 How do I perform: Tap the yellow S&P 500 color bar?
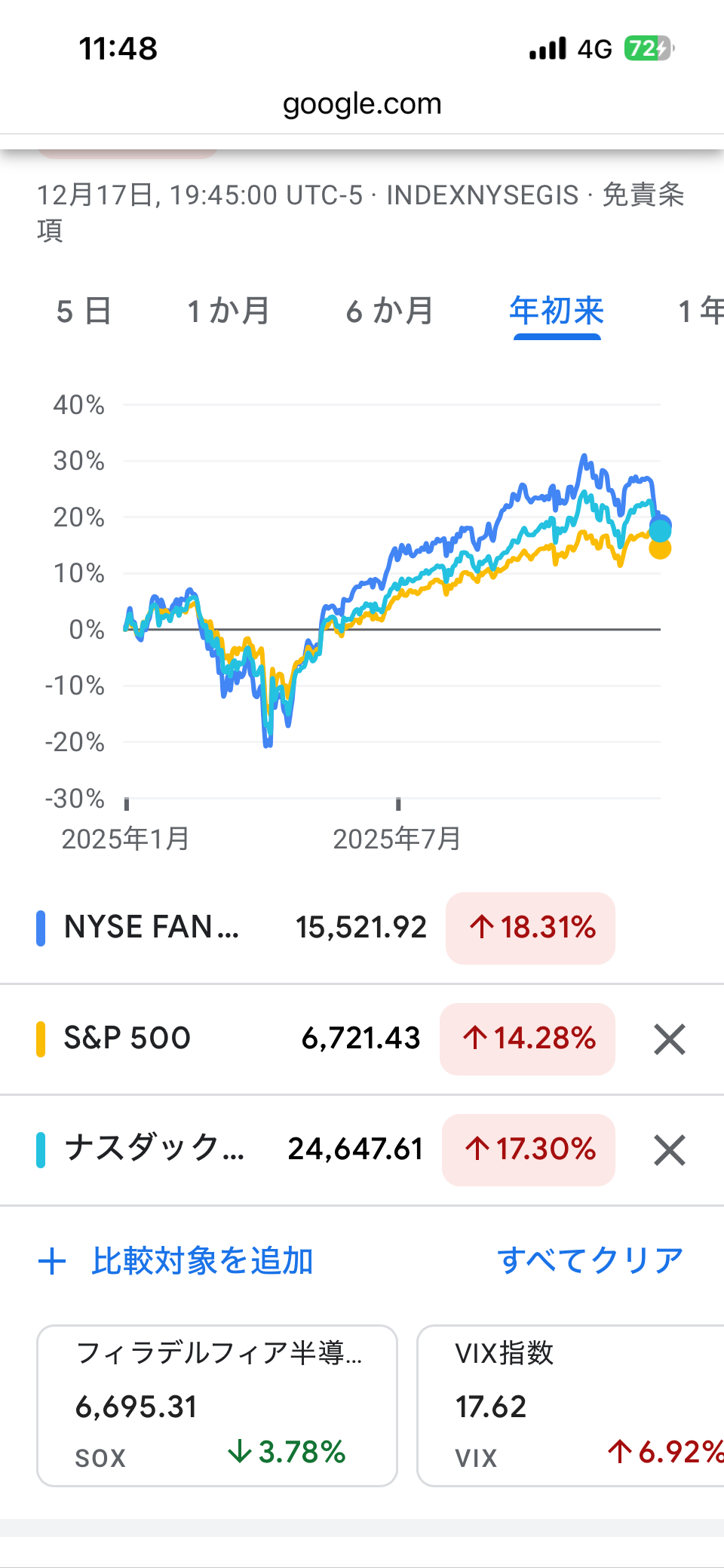click(41, 1039)
